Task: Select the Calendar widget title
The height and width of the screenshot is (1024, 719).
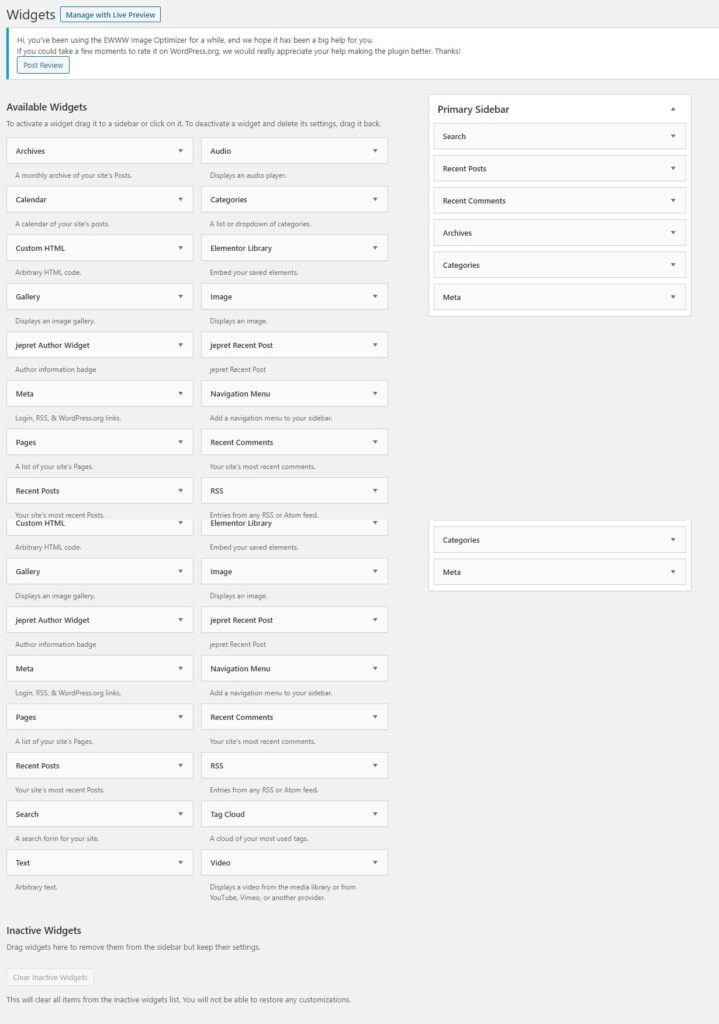Action: [x=31, y=200]
